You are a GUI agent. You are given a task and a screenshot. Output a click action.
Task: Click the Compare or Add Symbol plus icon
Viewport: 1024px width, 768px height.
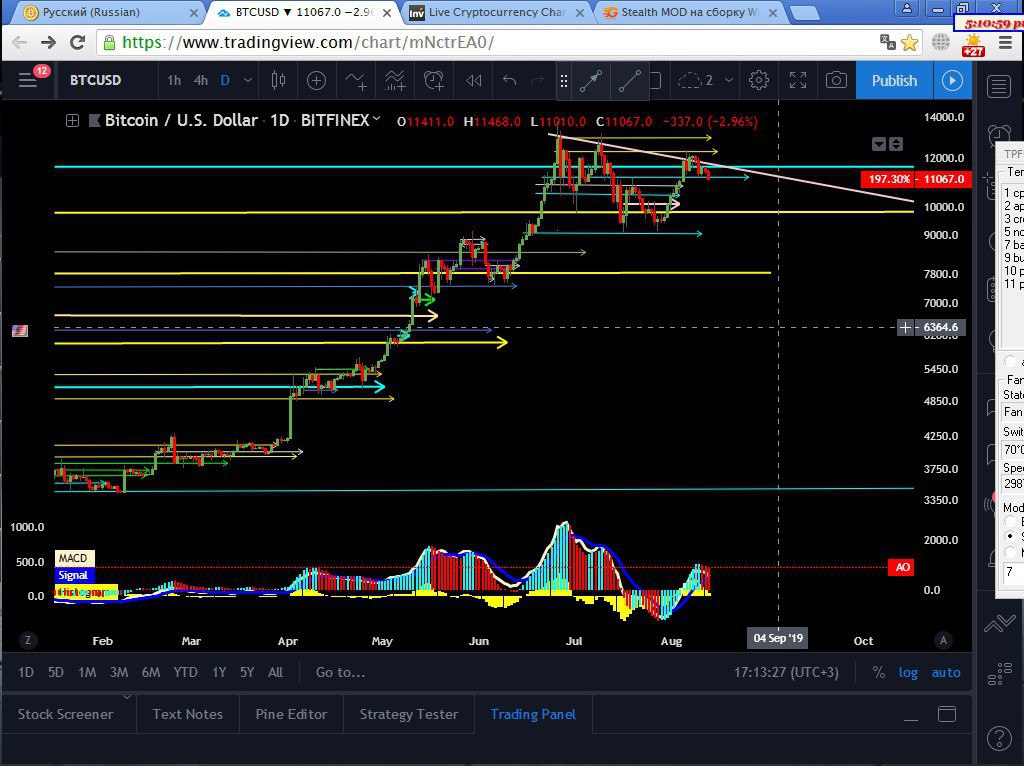(316, 80)
